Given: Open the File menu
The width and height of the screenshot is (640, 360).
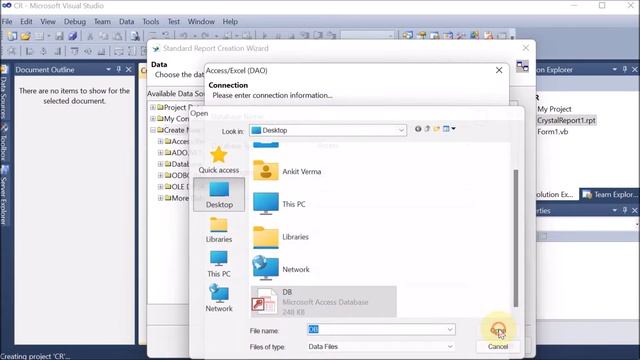Looking at the screenshot, I should pos(7,22).
